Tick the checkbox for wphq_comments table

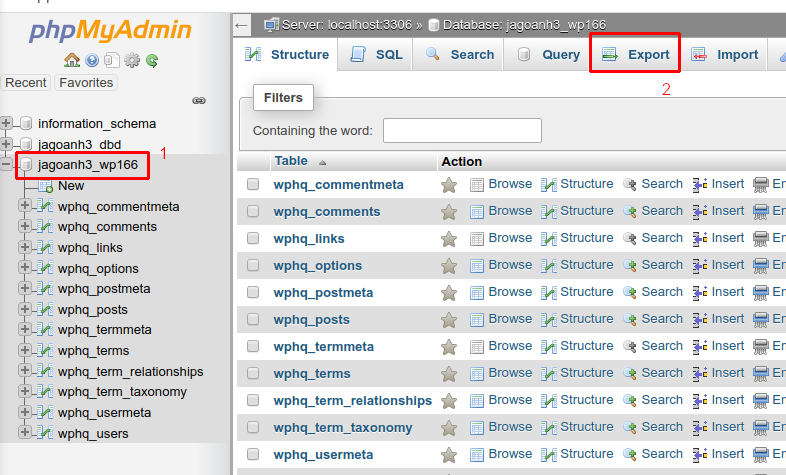pyautogui.click(x=253, y=212)
